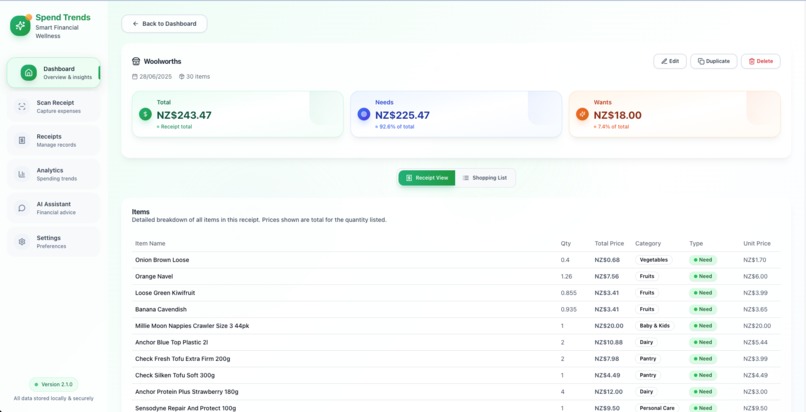Click the AI Assistant chat bubble icon
806x412 pixels.
[x=22, y=208]
